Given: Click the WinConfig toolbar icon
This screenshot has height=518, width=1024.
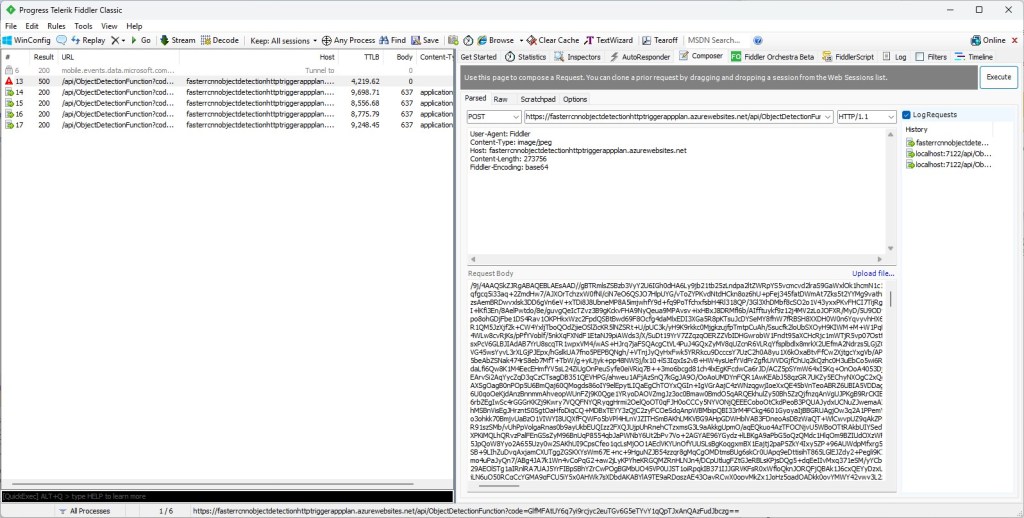Looking at the screenshot, I should click(x=9, y=40).
